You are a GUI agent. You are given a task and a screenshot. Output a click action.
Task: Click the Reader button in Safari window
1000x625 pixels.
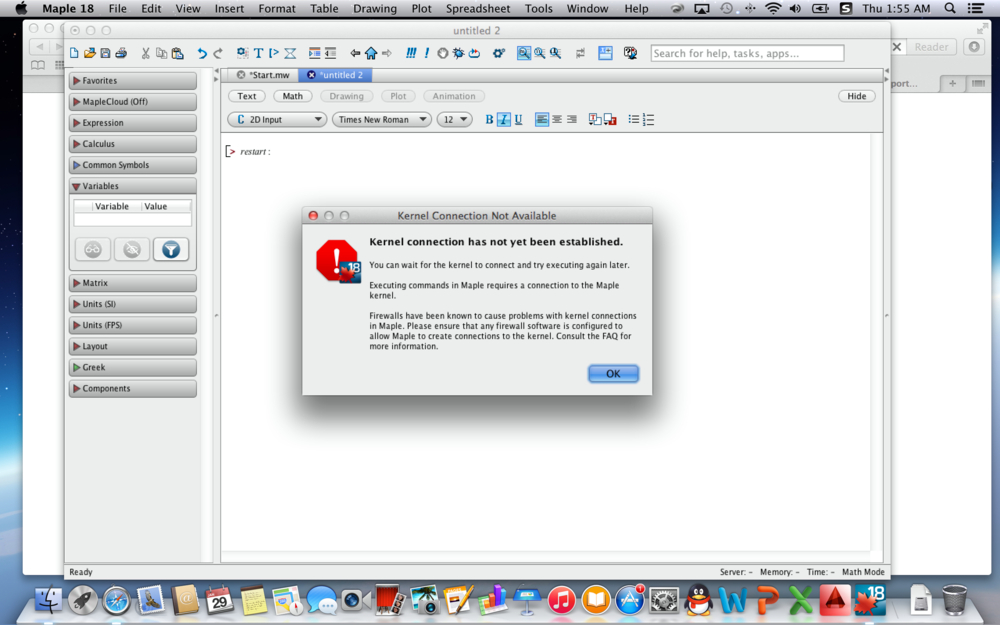click(x=931, y=47)
